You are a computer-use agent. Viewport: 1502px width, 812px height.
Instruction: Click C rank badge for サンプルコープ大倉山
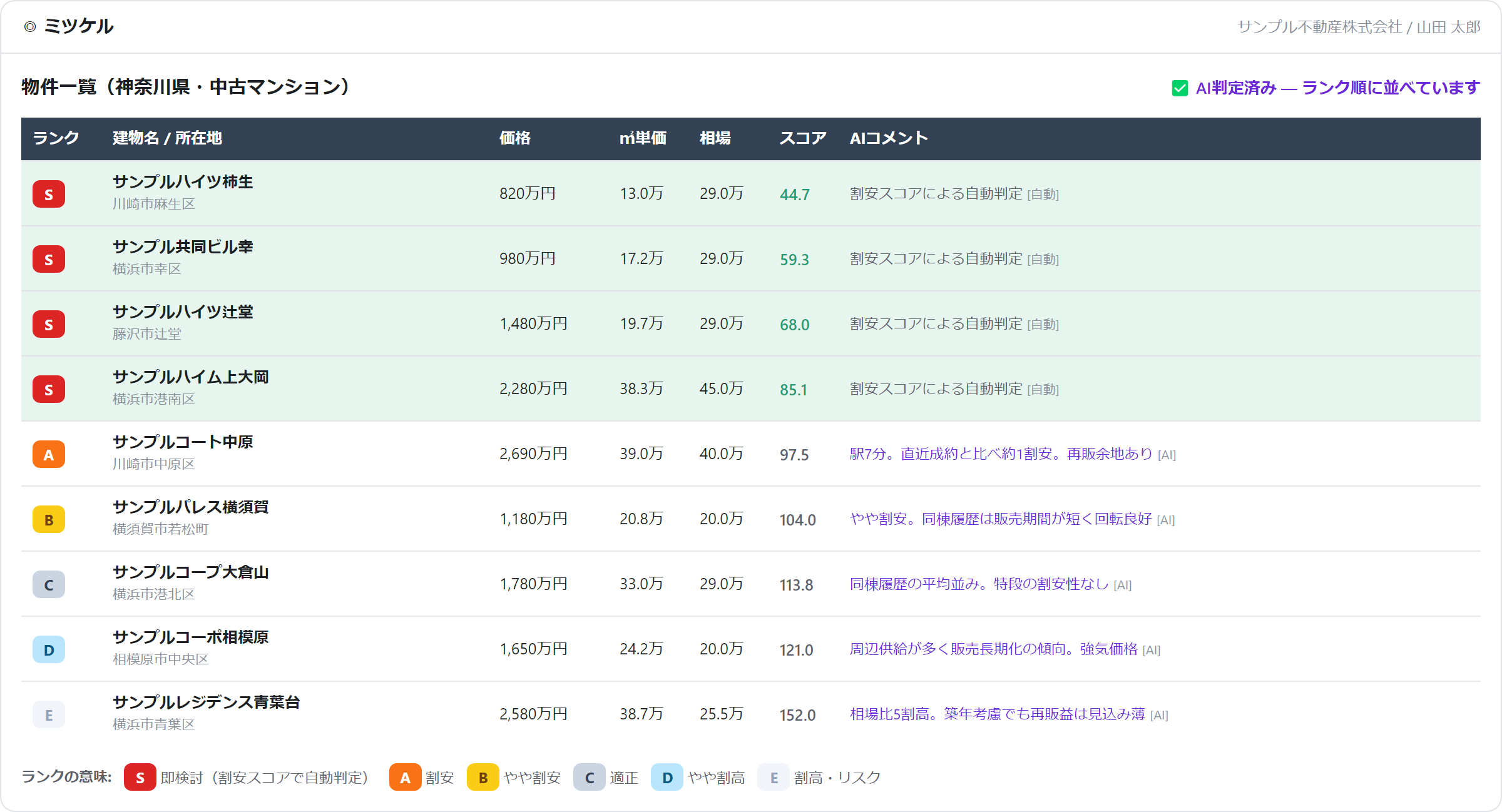49,584
